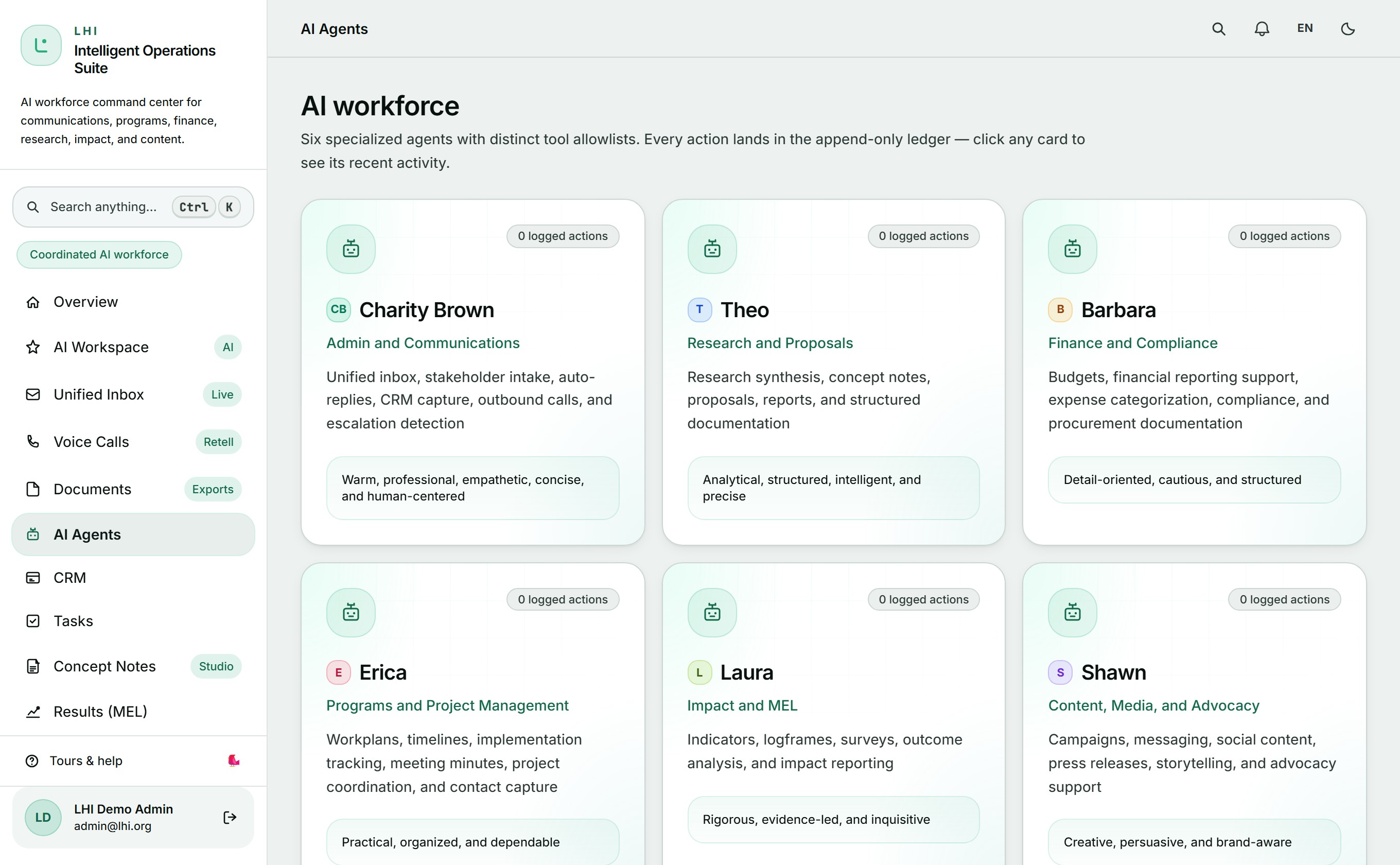This screenshot has height=865, width=1400.
Task: Click Barbara's B avatar badge
Action: [x=1060, y=309]
